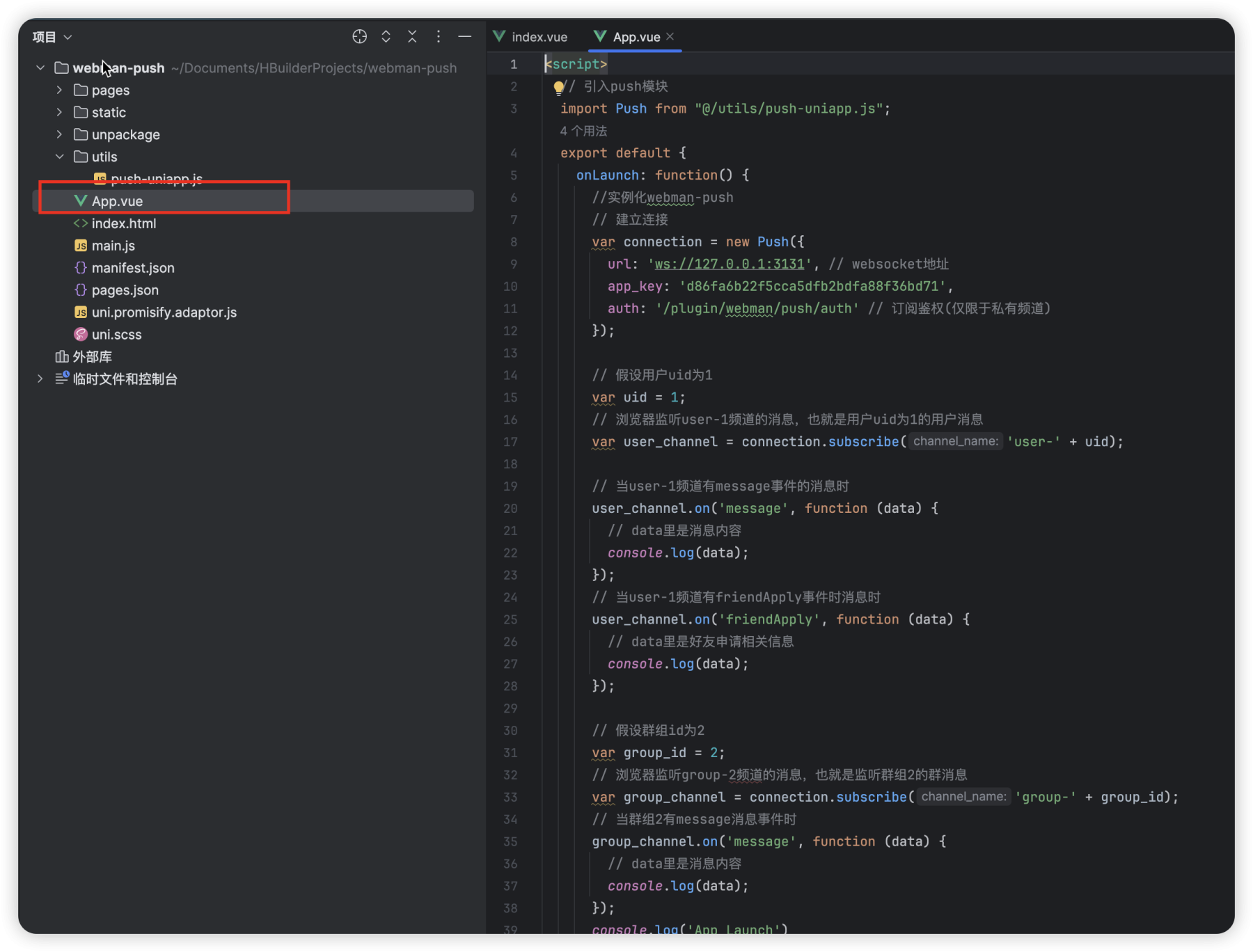The image size is (1253, 952).
Task: Expand the pages folder
Action: (x=59, y=90)
